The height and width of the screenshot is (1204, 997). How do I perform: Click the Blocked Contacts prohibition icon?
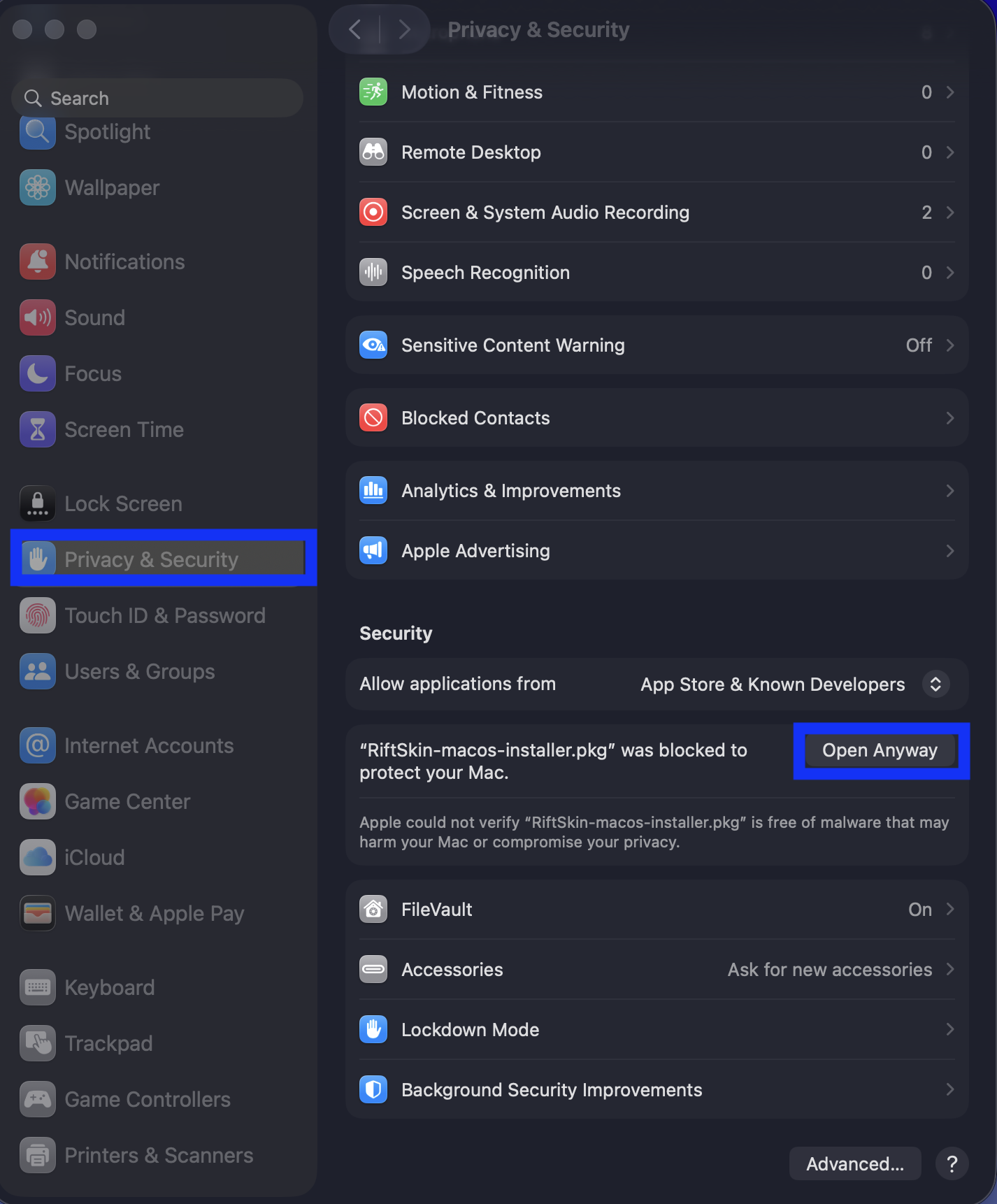373,418
